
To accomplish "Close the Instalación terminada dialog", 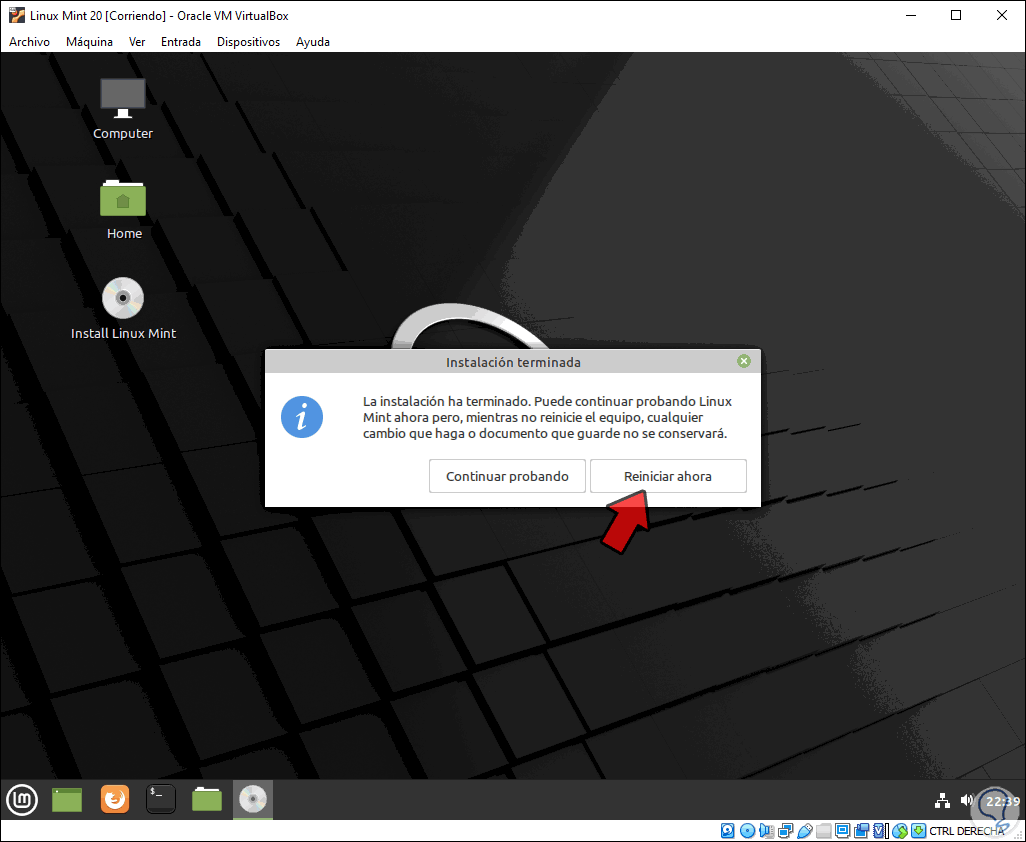I will pos(743,361).
